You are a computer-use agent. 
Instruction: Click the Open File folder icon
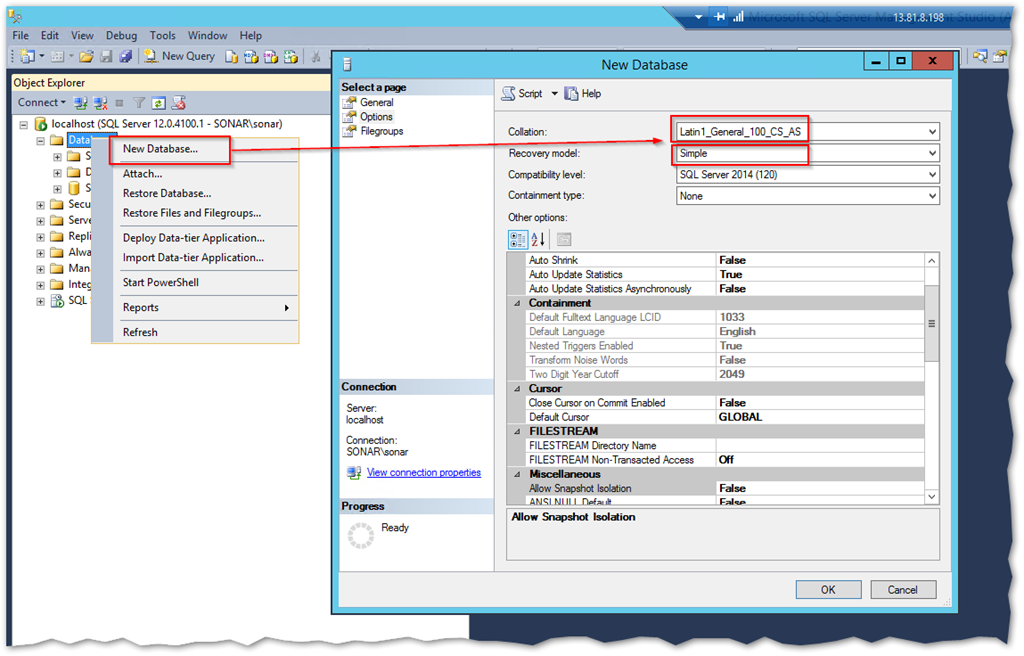click(x=86, y=57)
